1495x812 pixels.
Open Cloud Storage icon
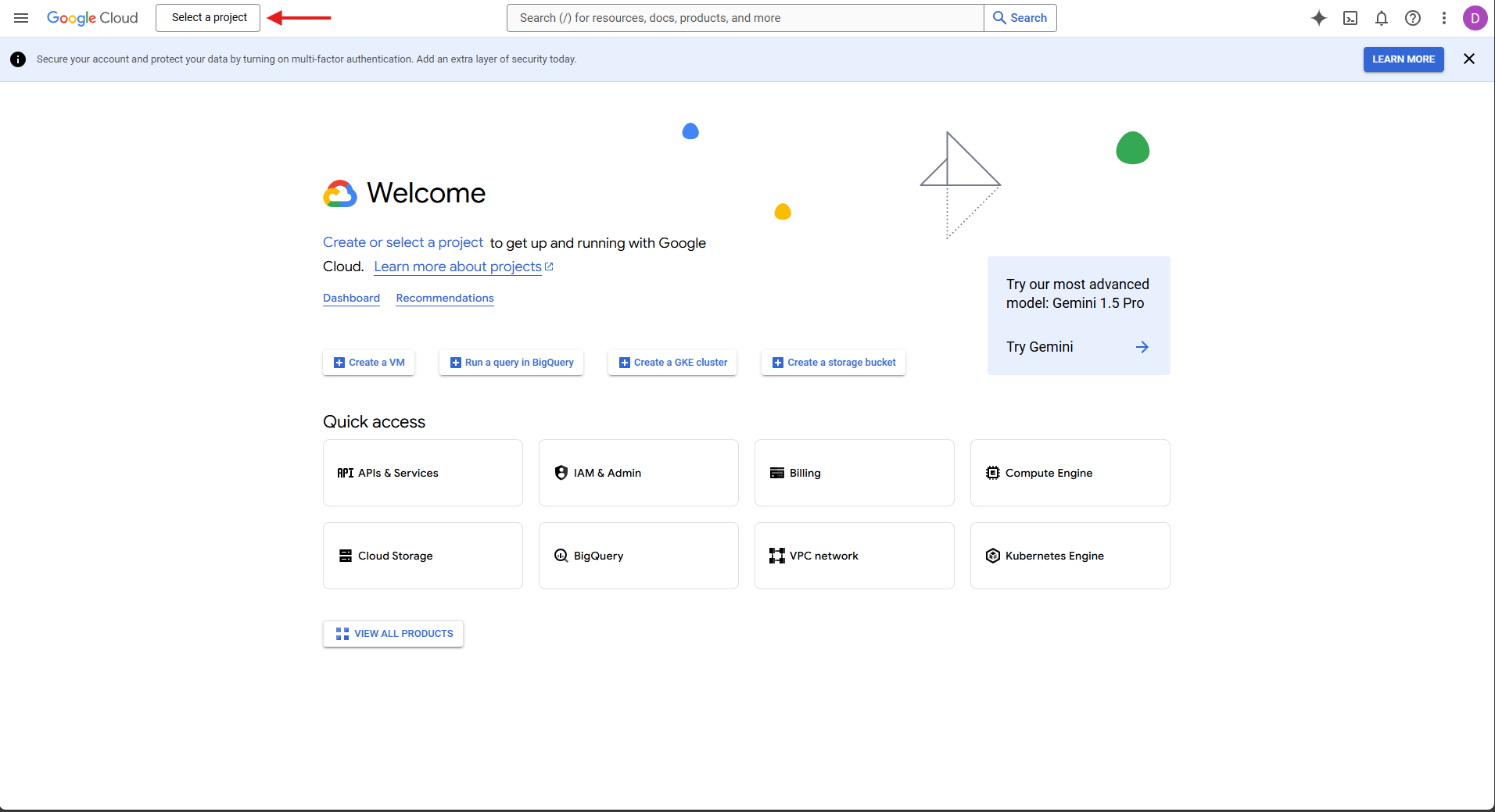pos(346,556)
